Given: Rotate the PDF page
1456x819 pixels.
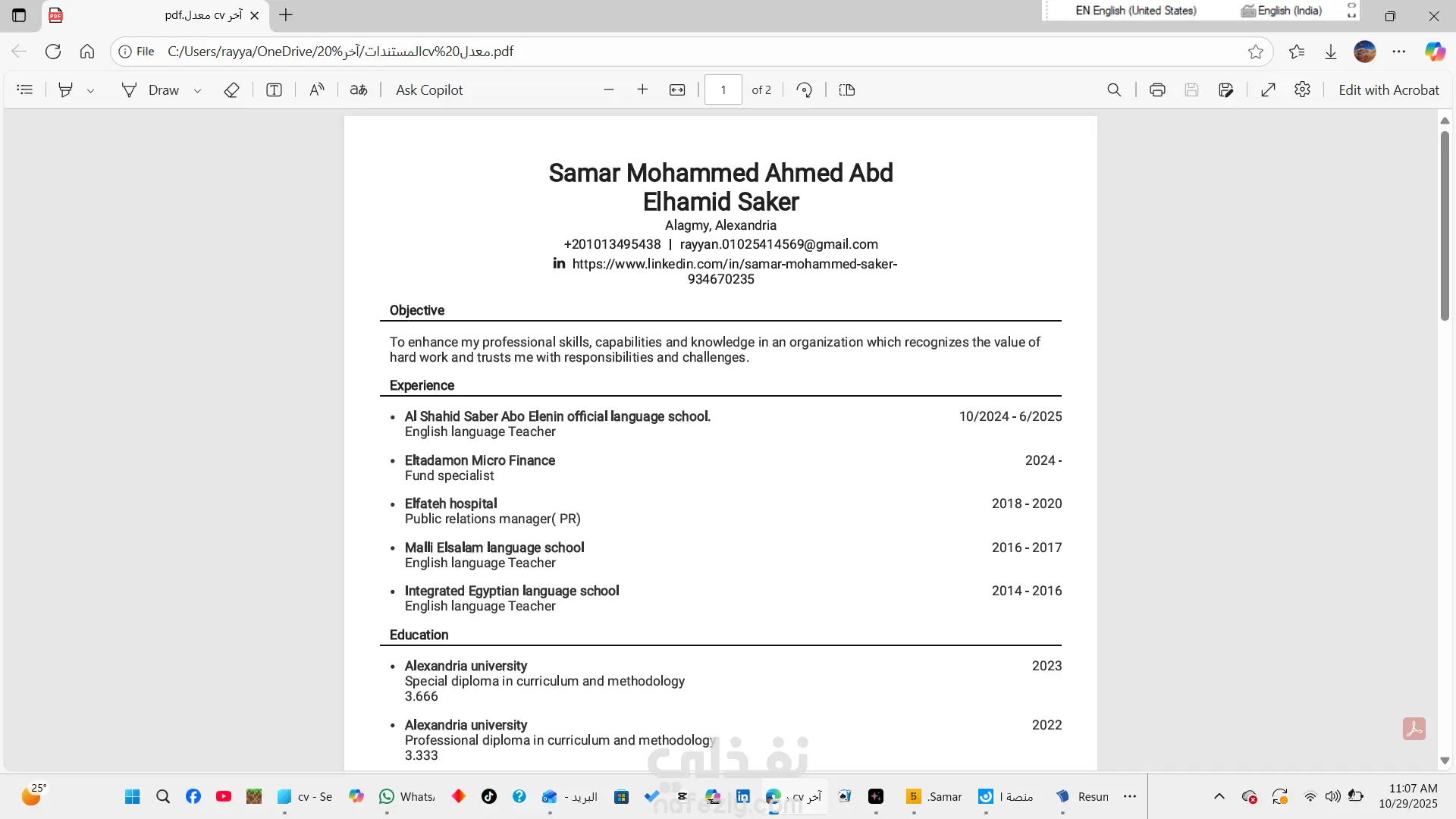Looking at the screenshot, I should point(805,89).
